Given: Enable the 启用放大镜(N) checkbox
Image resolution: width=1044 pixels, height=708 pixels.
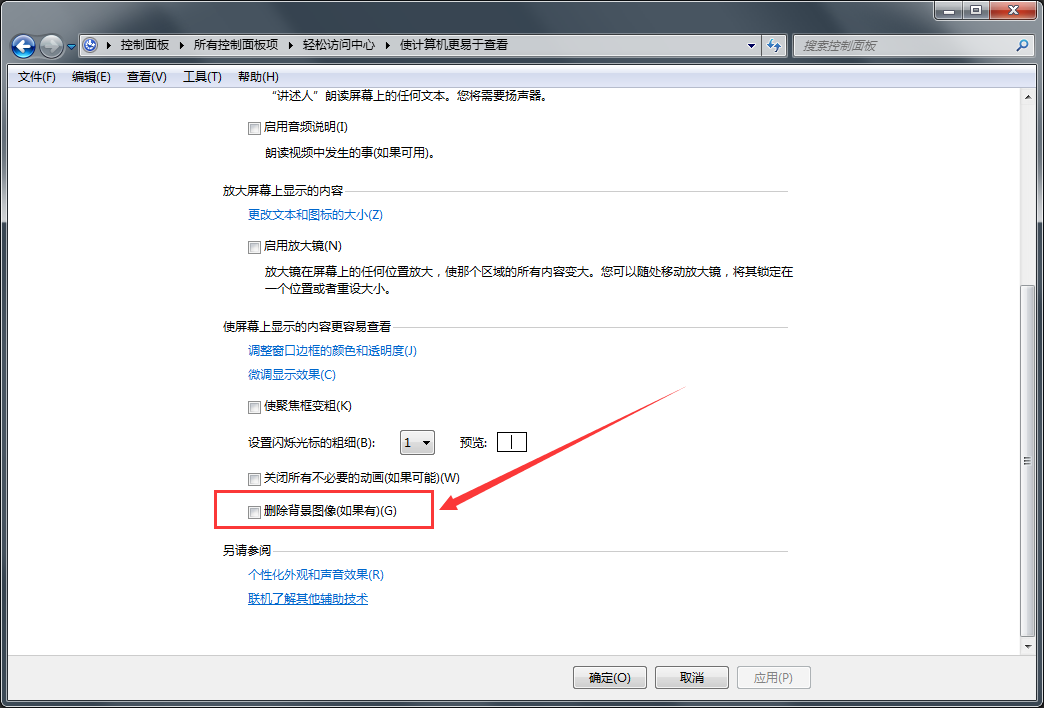Looking at the screenshot, I should point(254,247).
